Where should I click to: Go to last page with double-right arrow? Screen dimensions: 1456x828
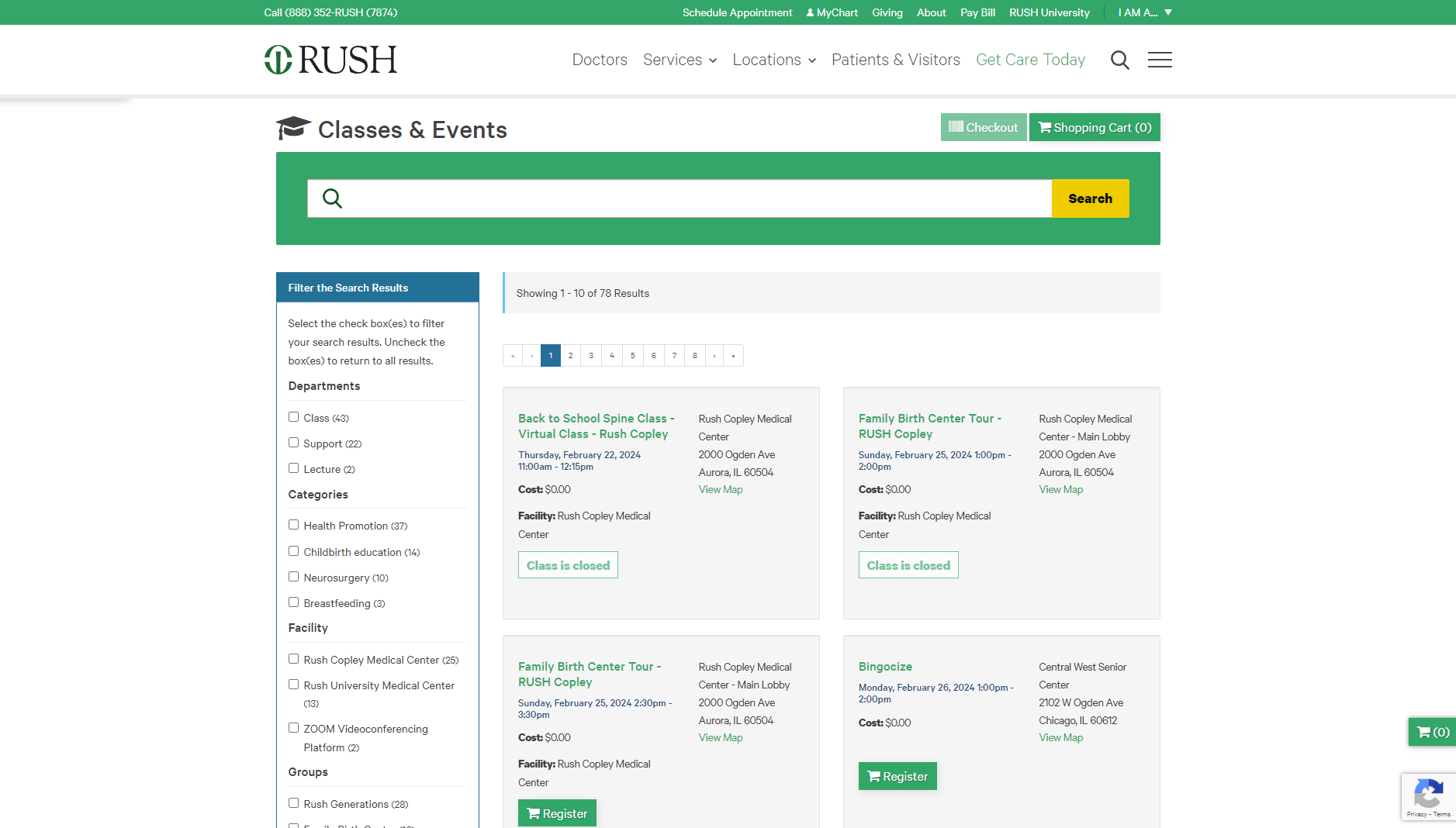point(733,356)
